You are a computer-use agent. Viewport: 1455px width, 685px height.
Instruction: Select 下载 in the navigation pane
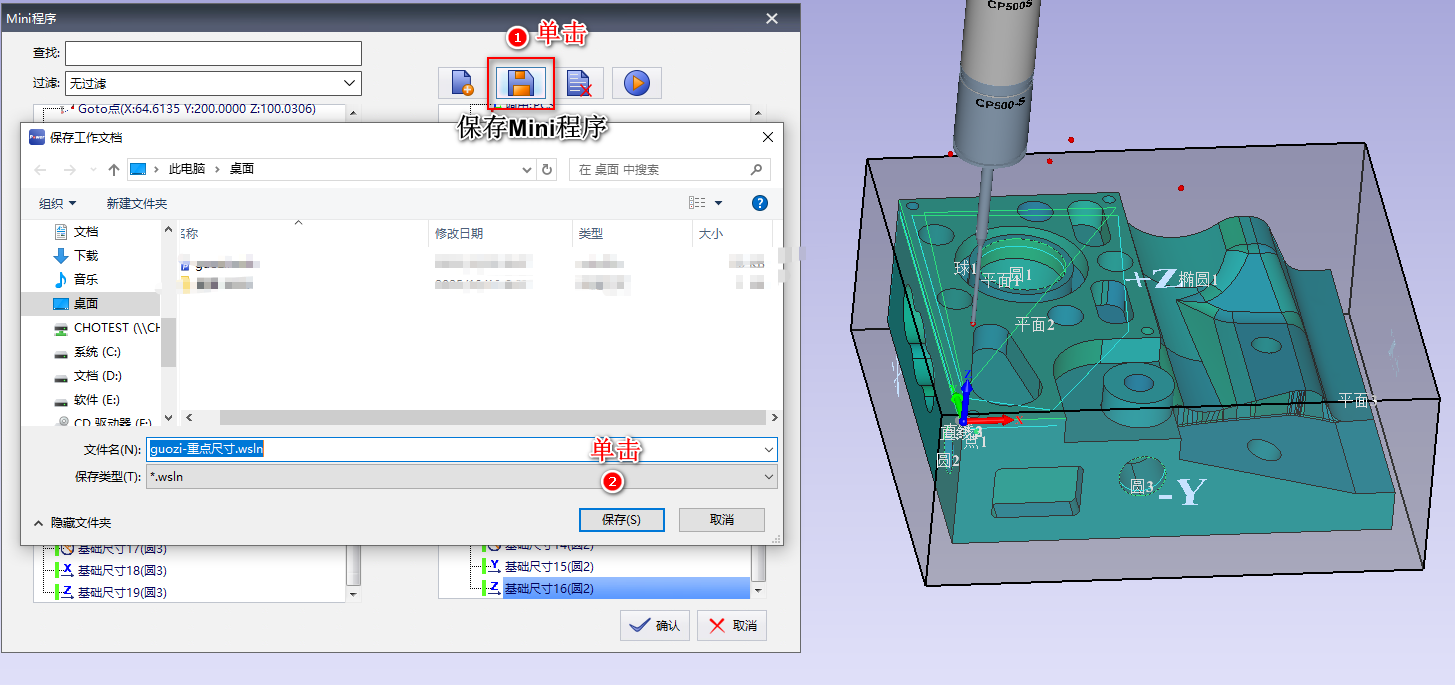click(86, 255)
